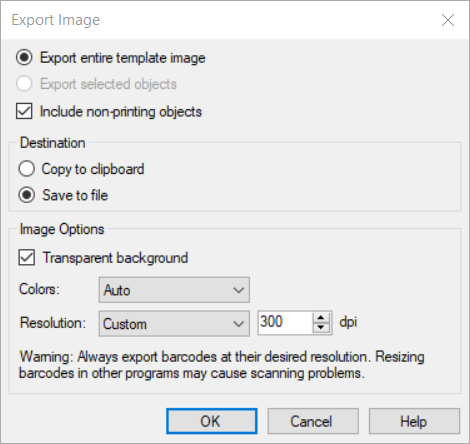Open the Colors dropdown set to Auto
470x444 pixels.
coord(174,290)
